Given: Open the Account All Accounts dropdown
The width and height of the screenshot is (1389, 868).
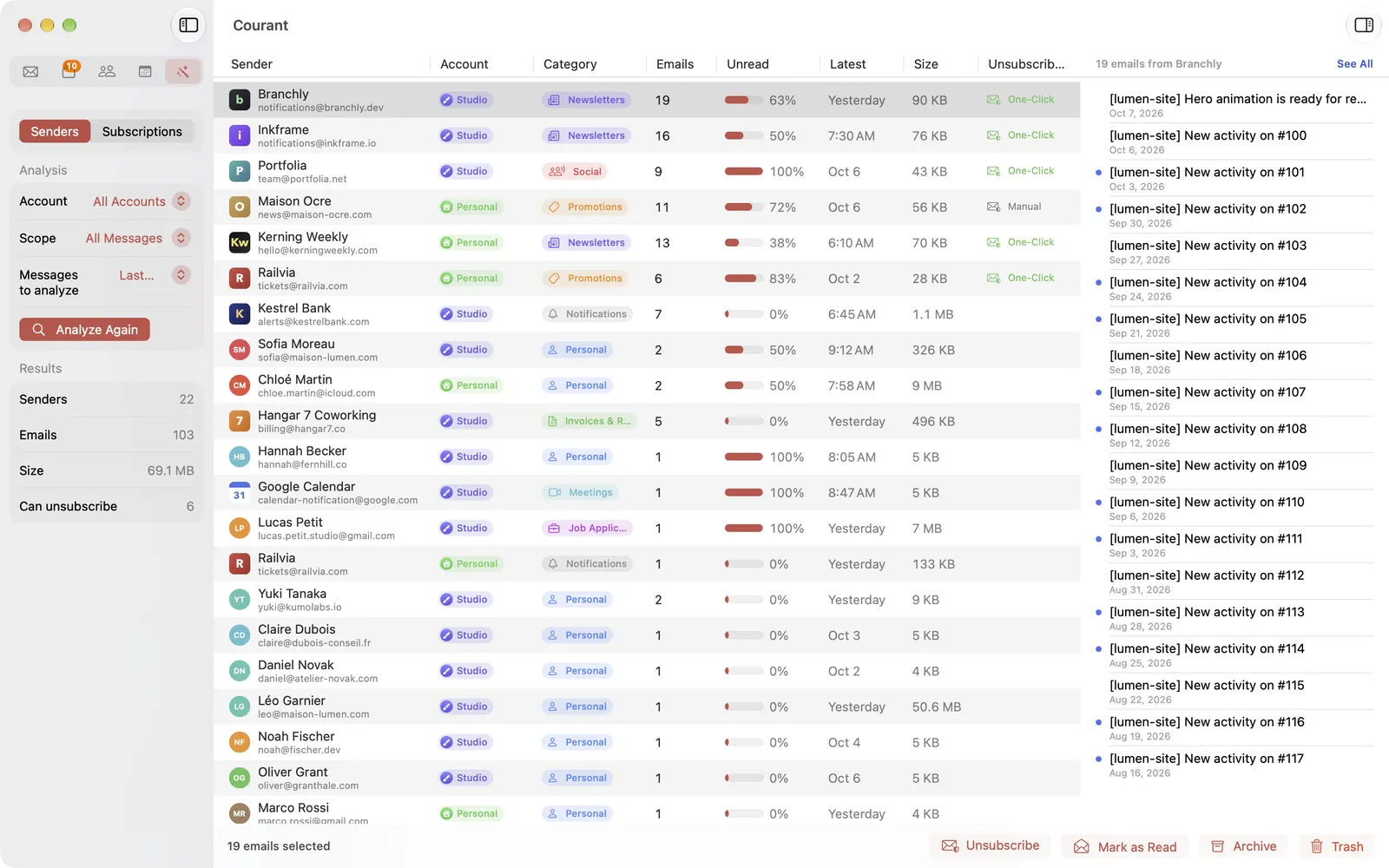Looking at the screenshot, I should (141, 201).
